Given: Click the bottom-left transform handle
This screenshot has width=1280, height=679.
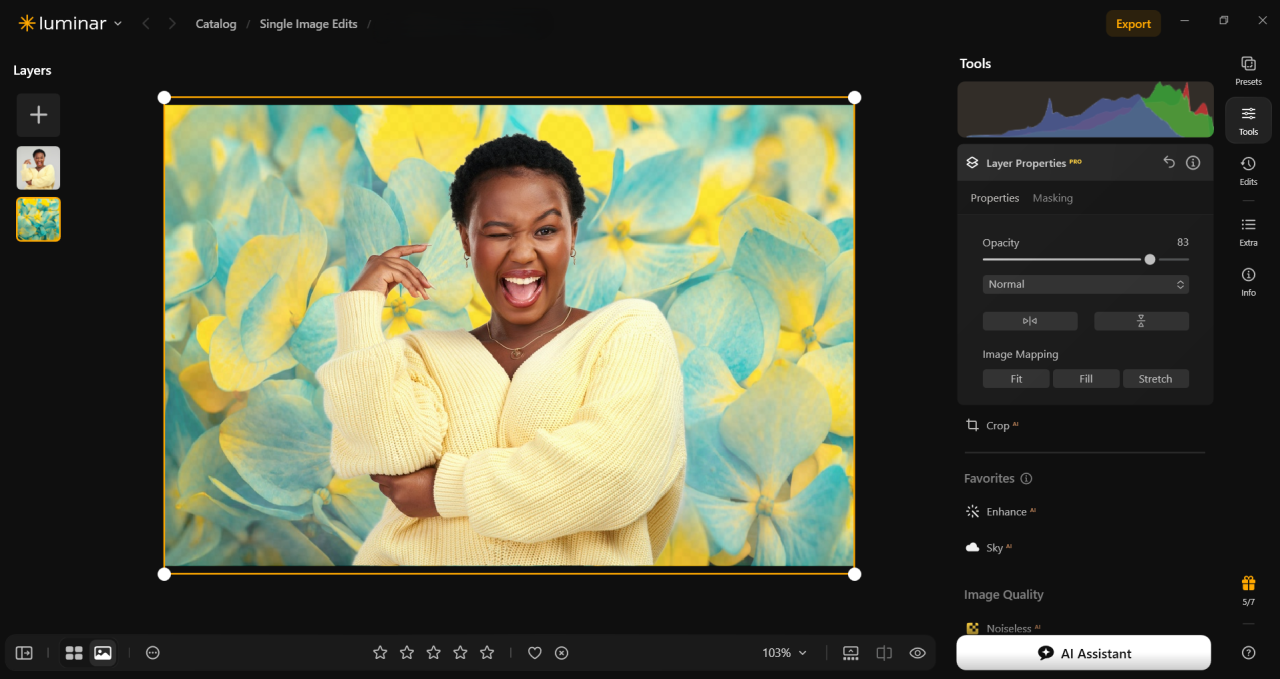Looking at the screenshot, I should [x=164, y=574].
